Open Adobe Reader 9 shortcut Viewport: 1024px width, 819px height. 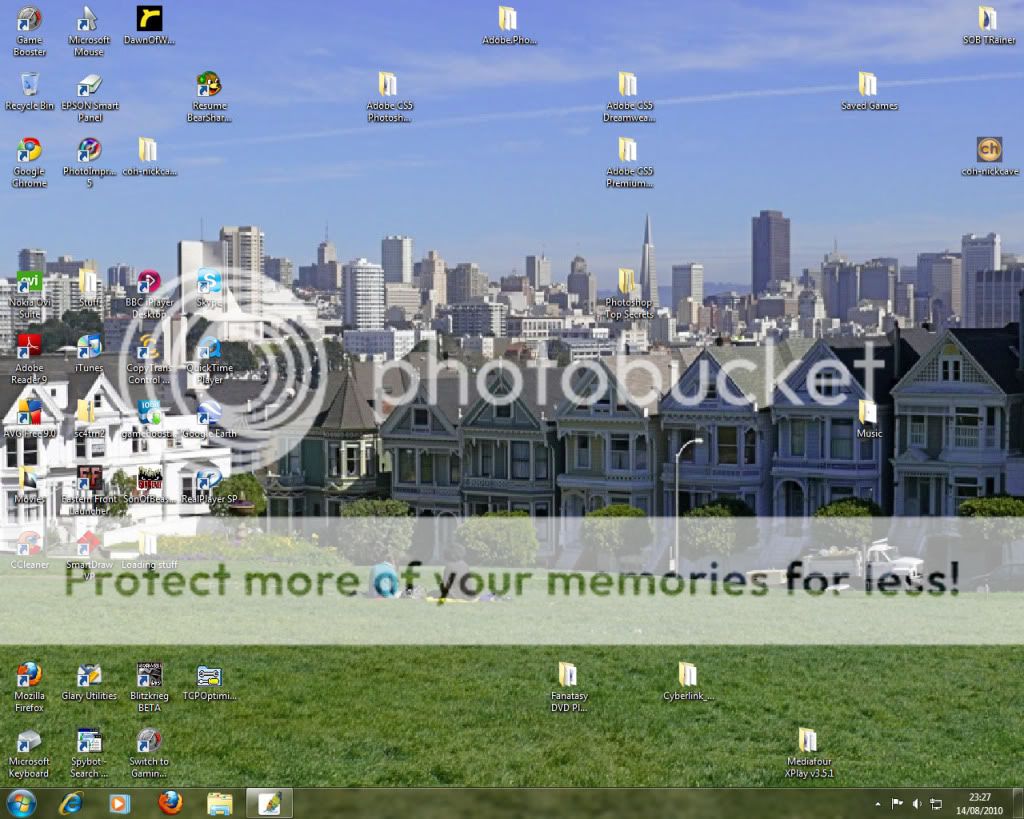[29, 348]
